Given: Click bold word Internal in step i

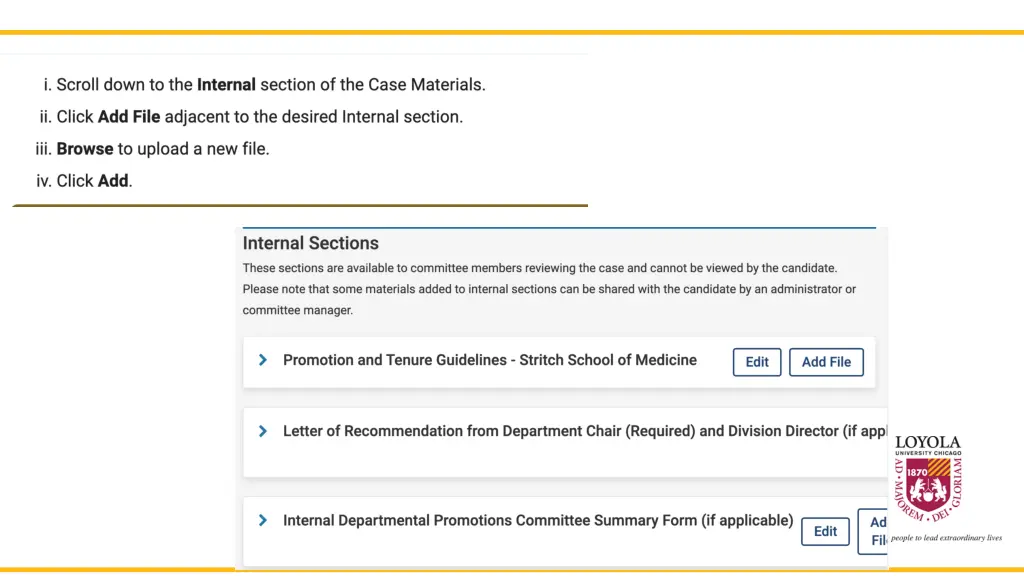Looking at the screenshot, I should point(226,85).
